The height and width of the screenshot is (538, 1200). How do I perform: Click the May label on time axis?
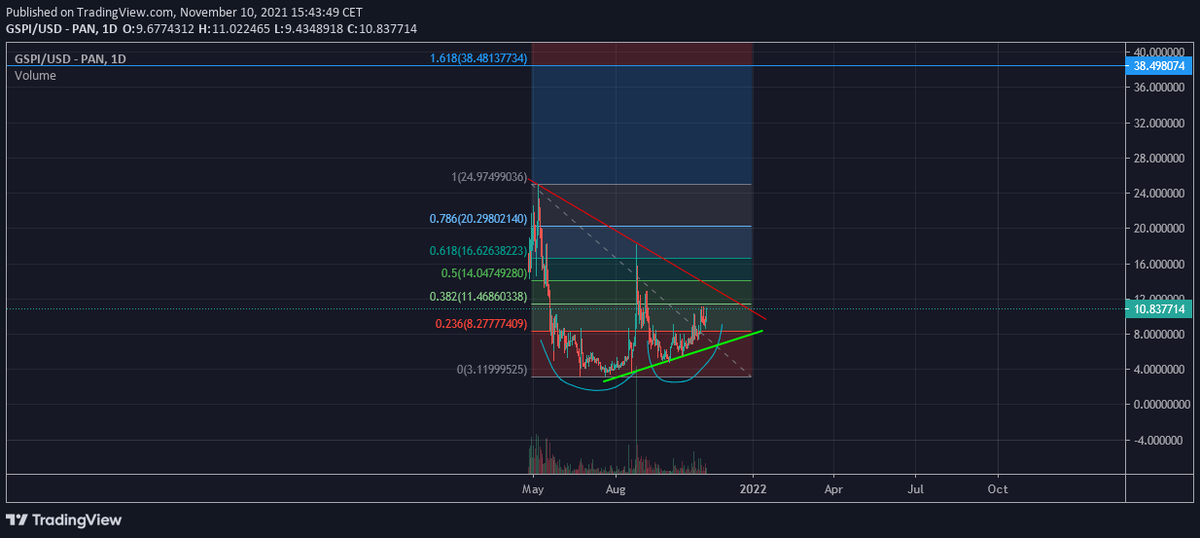coord(533,489)
